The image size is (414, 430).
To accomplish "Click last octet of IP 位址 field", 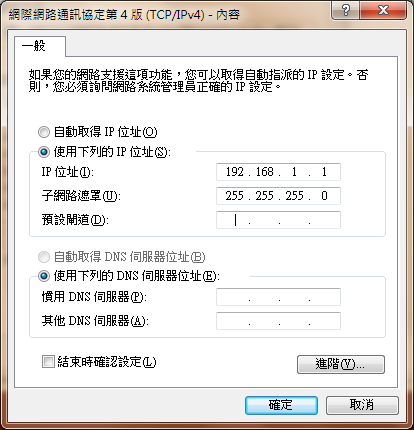I will point(324,172).
